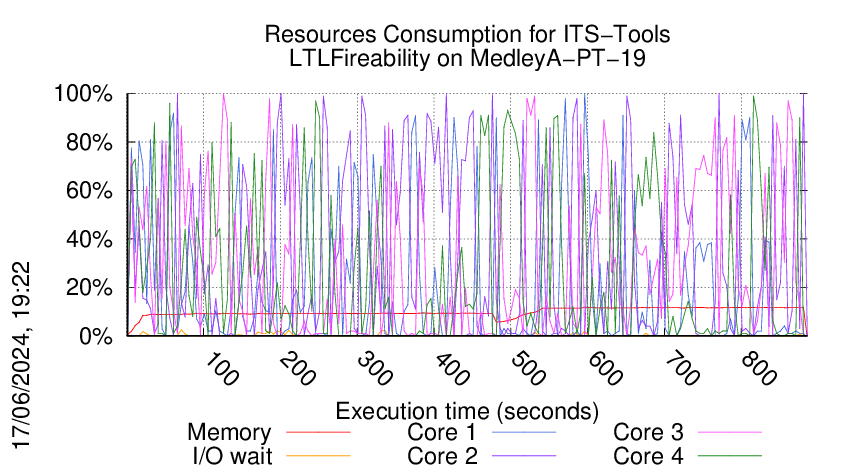Click the 600 x-axis tick label
This screenshot has width=850, height=475.
(605, 369)
